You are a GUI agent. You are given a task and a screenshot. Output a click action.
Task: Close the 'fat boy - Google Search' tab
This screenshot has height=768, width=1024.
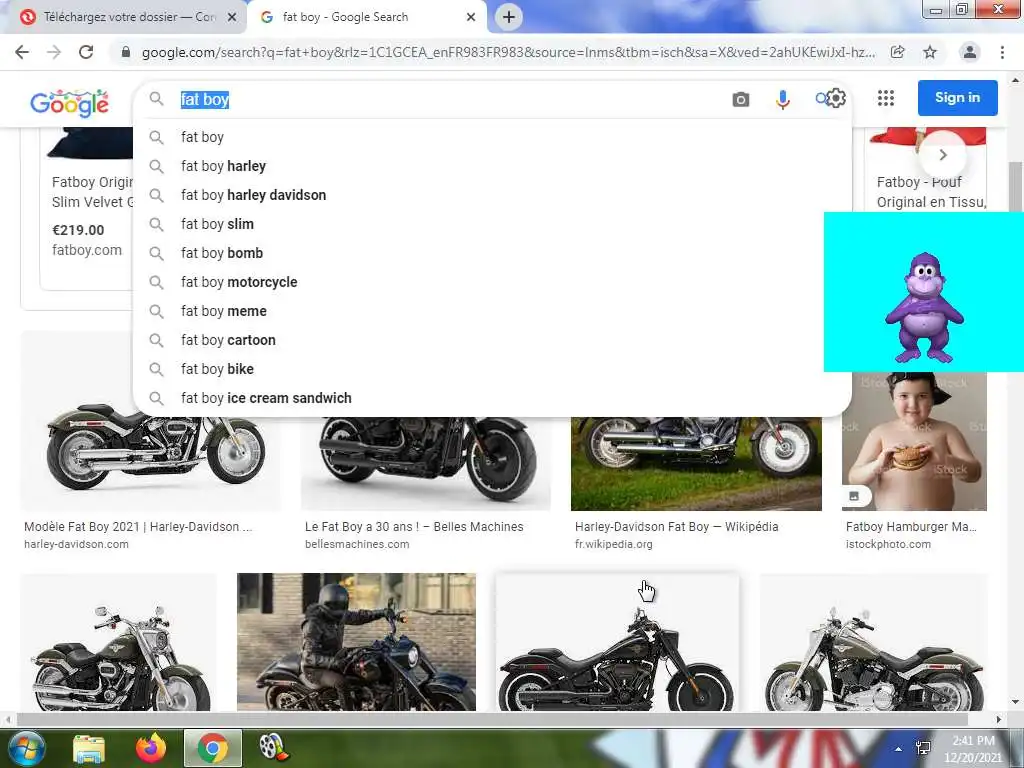(x=471, y=17)
